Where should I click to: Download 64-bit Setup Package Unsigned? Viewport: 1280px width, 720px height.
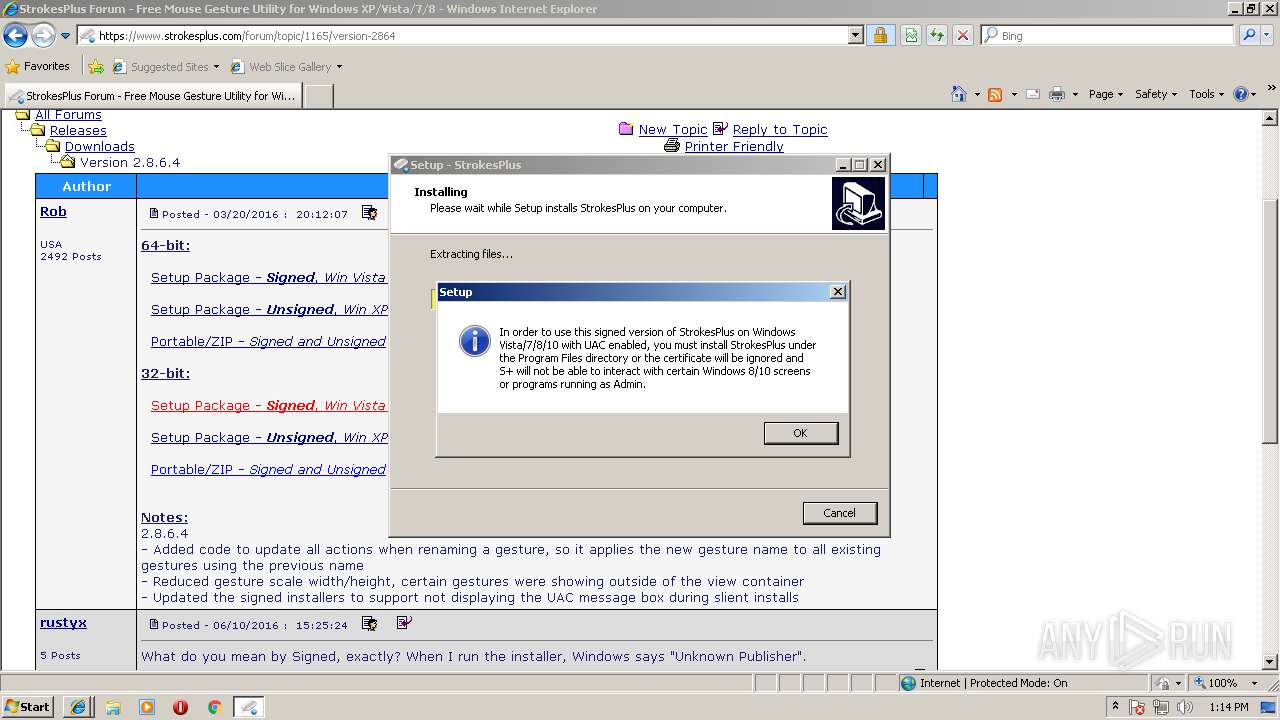pos(269,309)
